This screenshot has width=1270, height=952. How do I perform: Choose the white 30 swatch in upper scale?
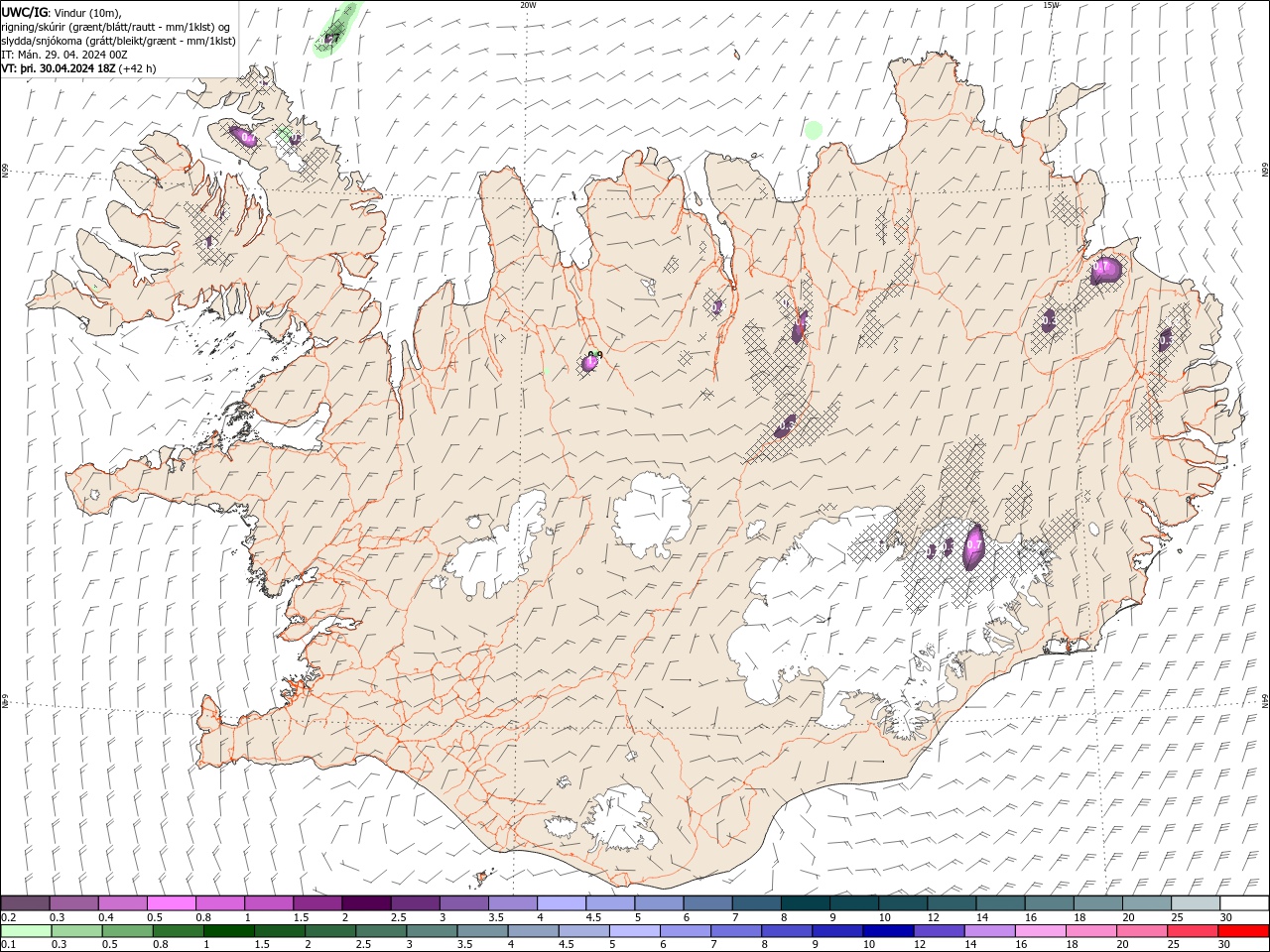point(1244,902)
